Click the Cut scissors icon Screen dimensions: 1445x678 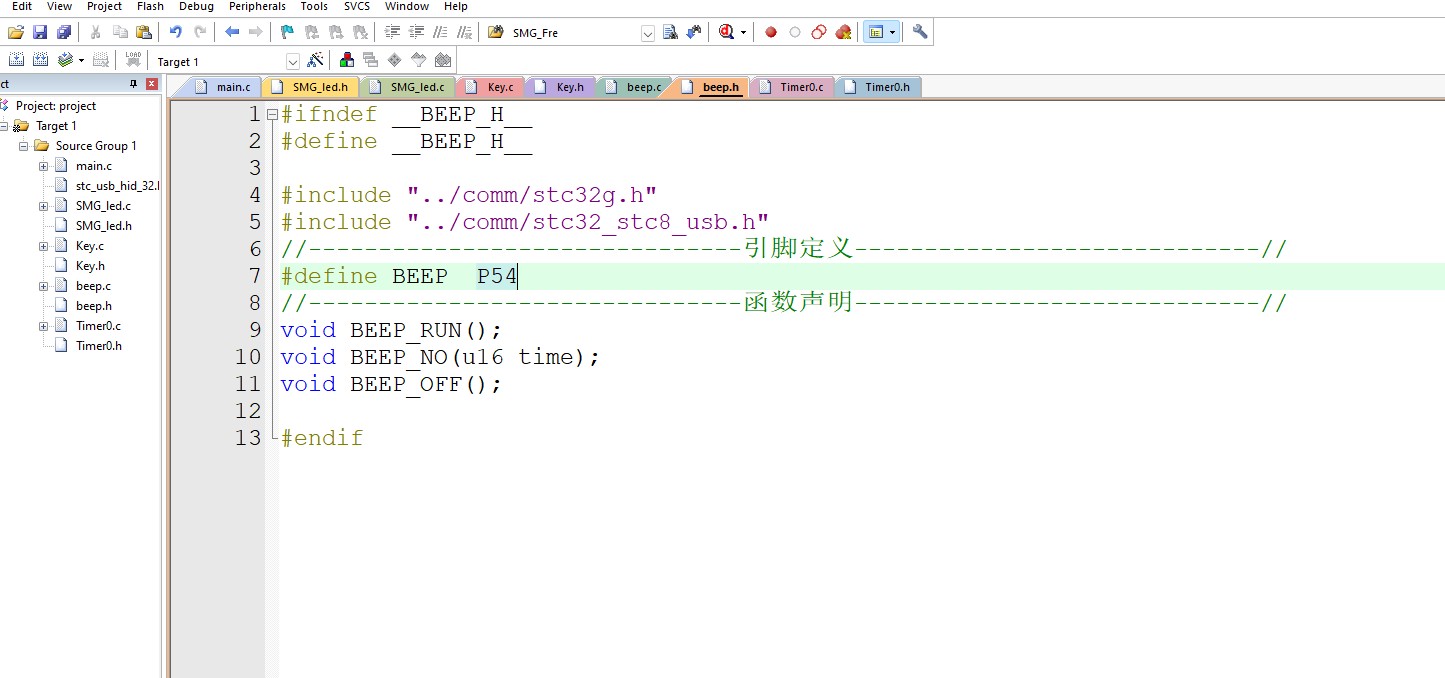(96, 32)
